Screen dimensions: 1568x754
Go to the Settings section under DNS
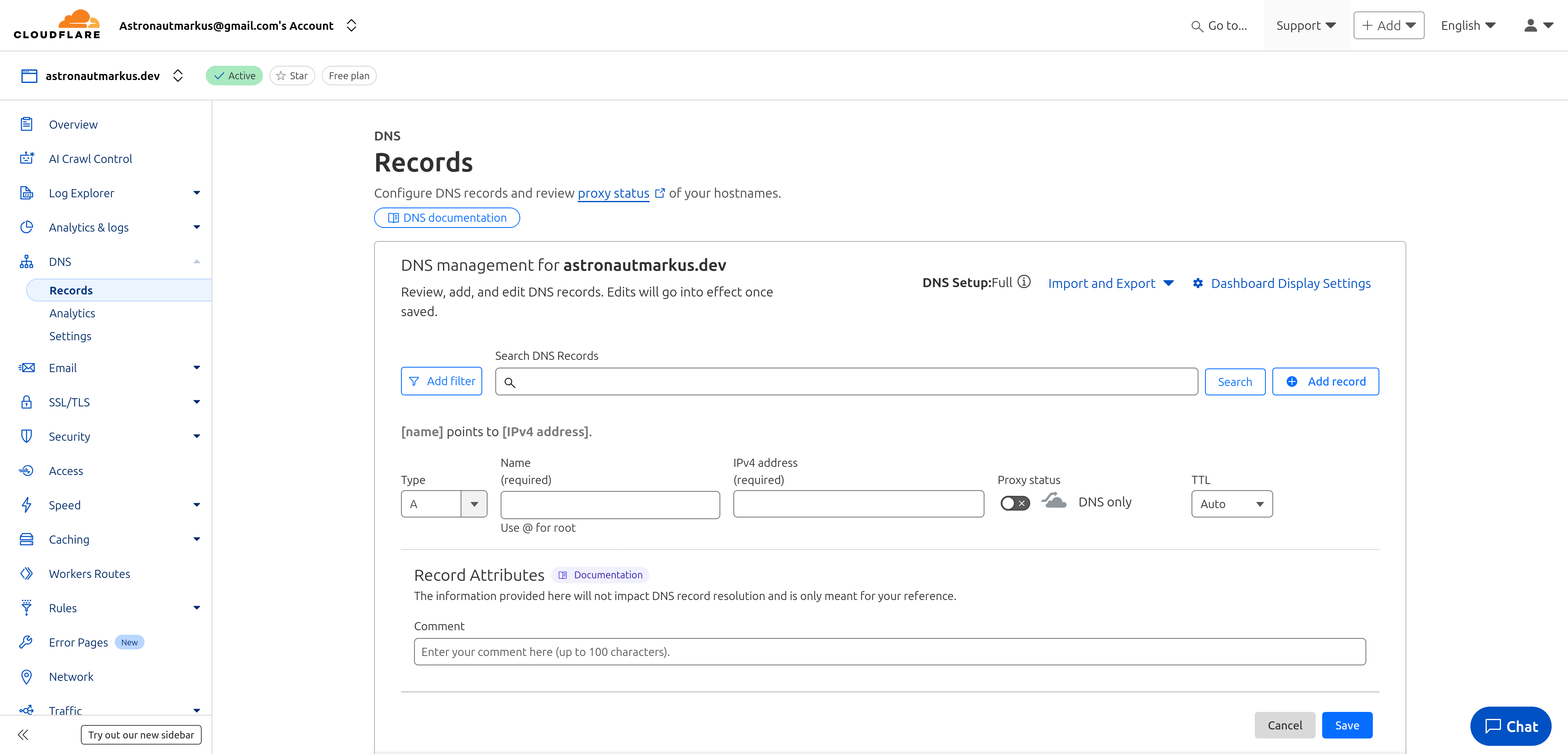click(x=70, y=336)
